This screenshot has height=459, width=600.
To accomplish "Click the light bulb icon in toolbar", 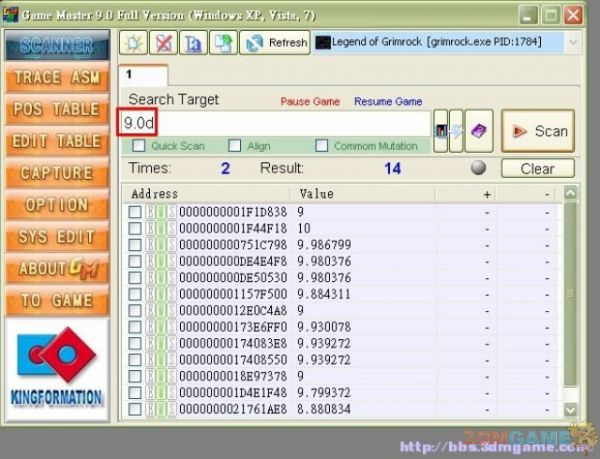I will coord(133,42).
